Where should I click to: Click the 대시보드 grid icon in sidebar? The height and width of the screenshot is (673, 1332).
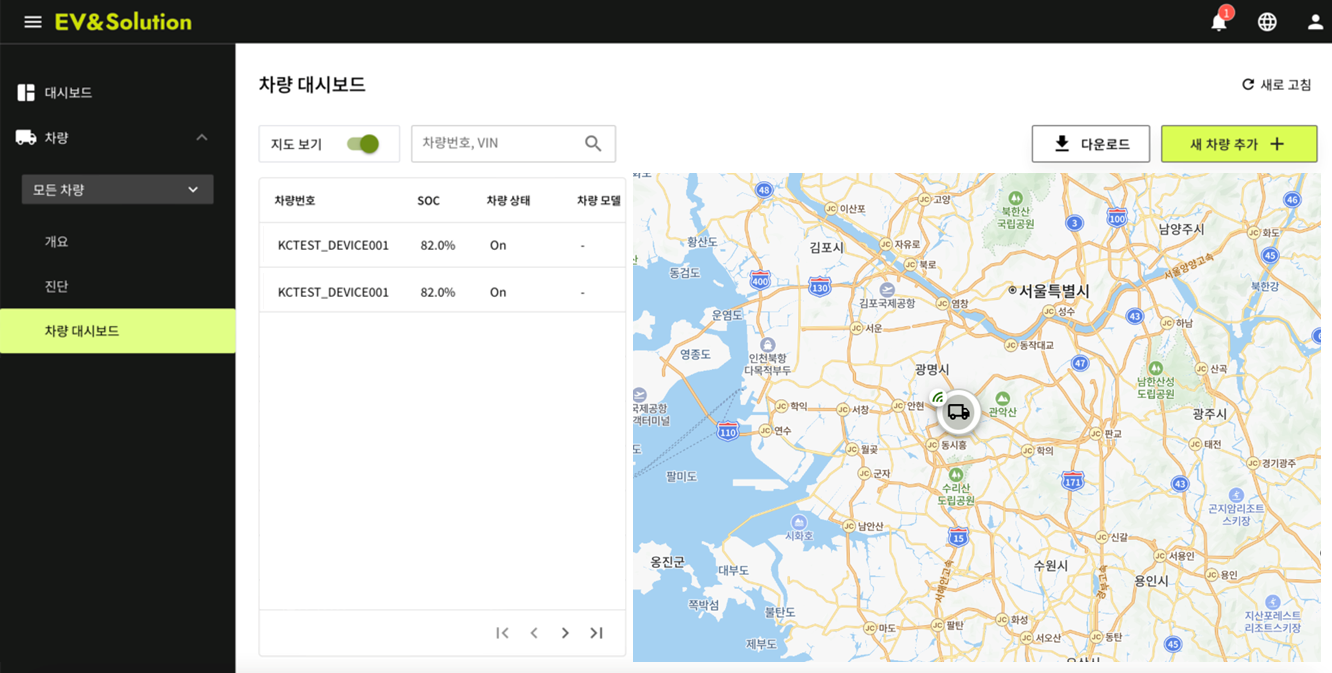[26, 93]
